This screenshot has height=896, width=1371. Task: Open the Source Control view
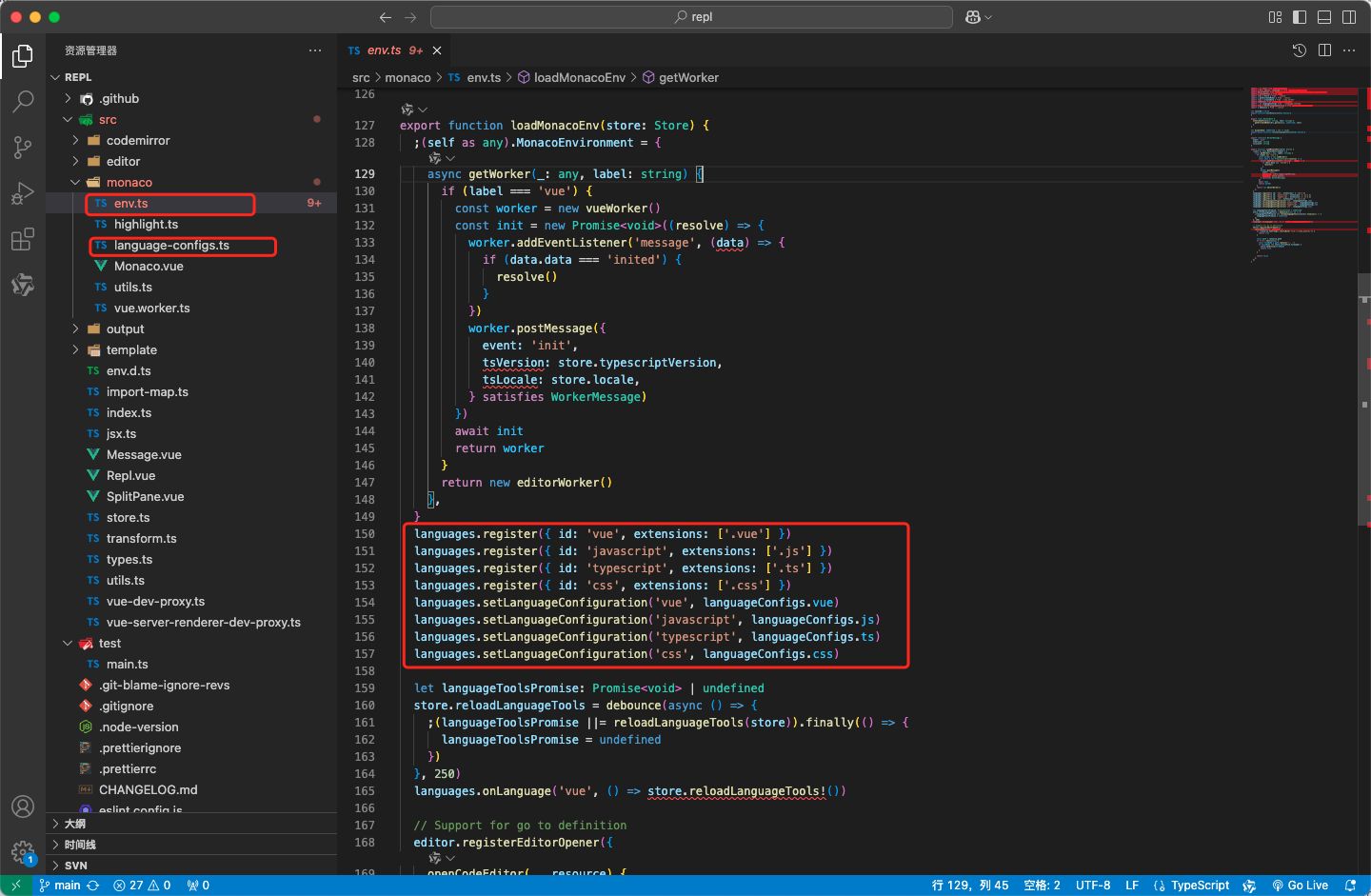coord(23,147)
